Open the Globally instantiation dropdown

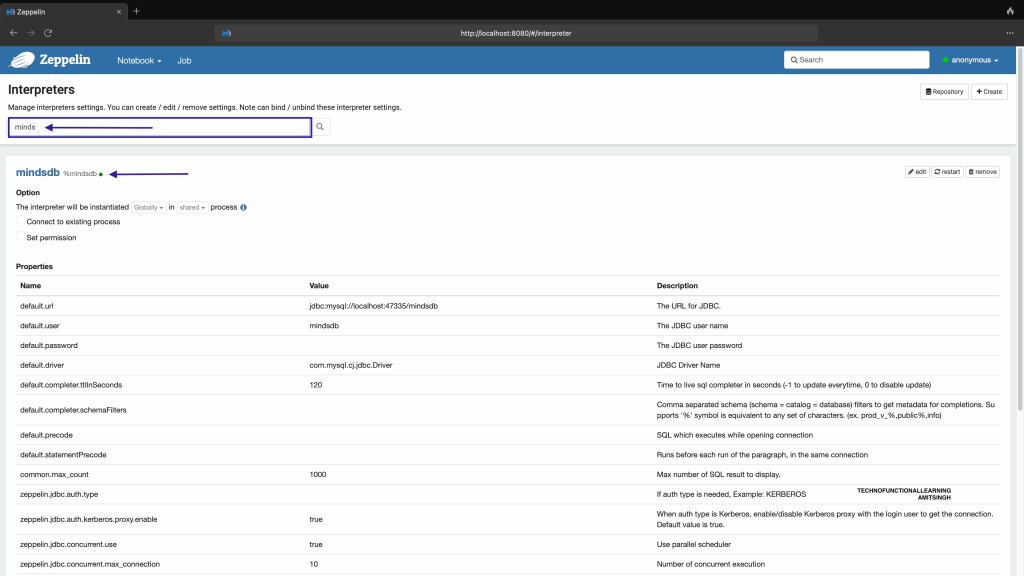pos(148,207)
